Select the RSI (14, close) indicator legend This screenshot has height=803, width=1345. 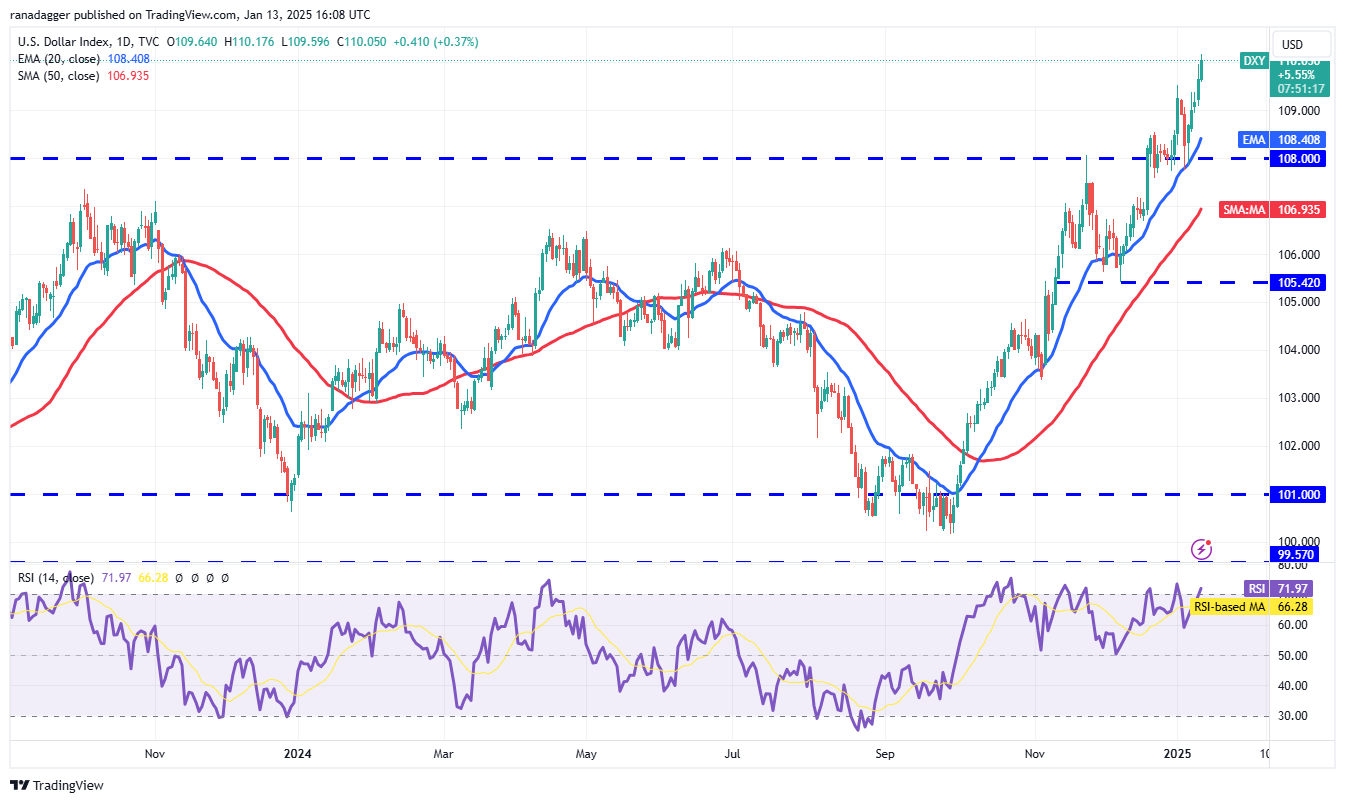56,577
